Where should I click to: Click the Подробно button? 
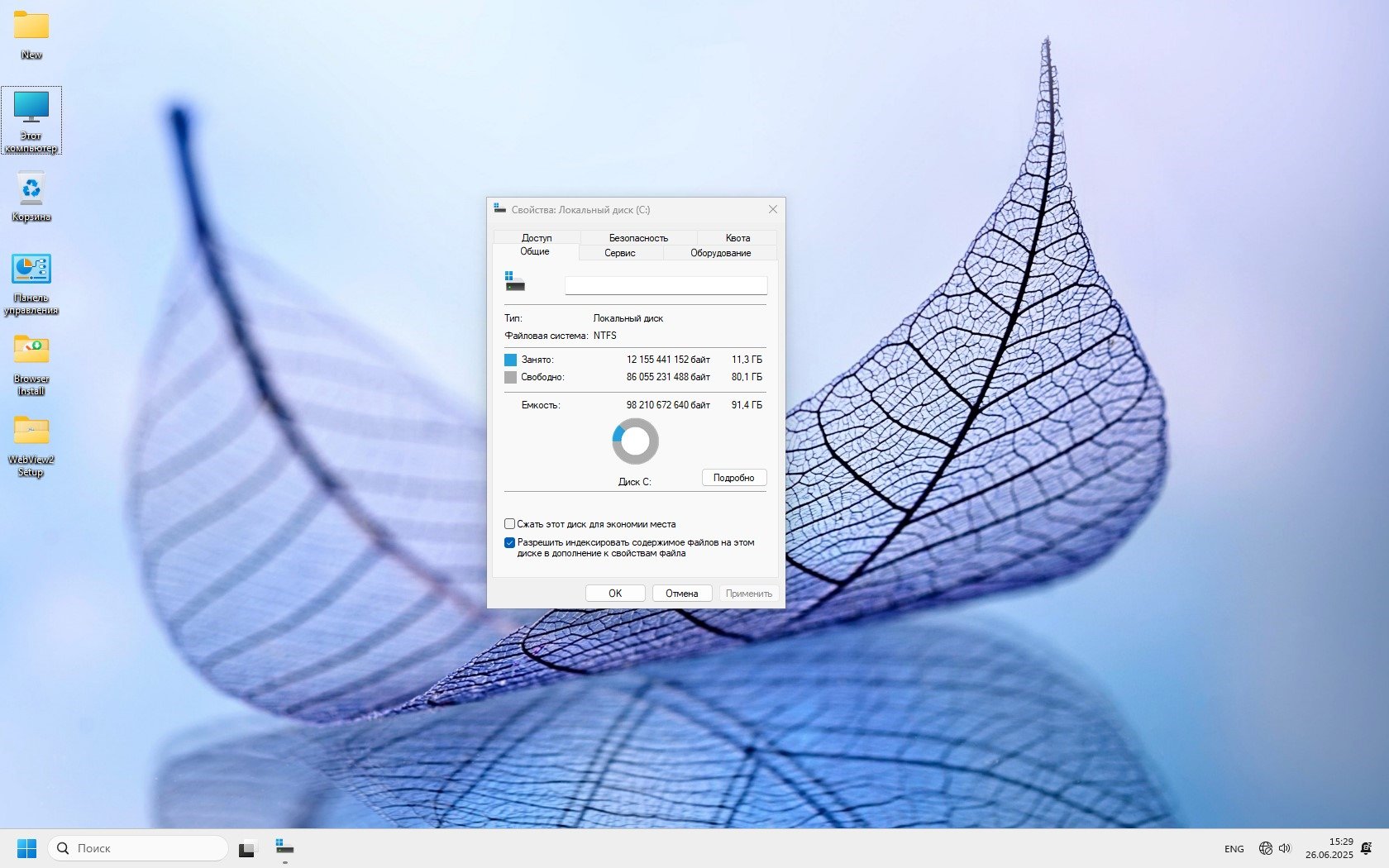coord(733,478)
